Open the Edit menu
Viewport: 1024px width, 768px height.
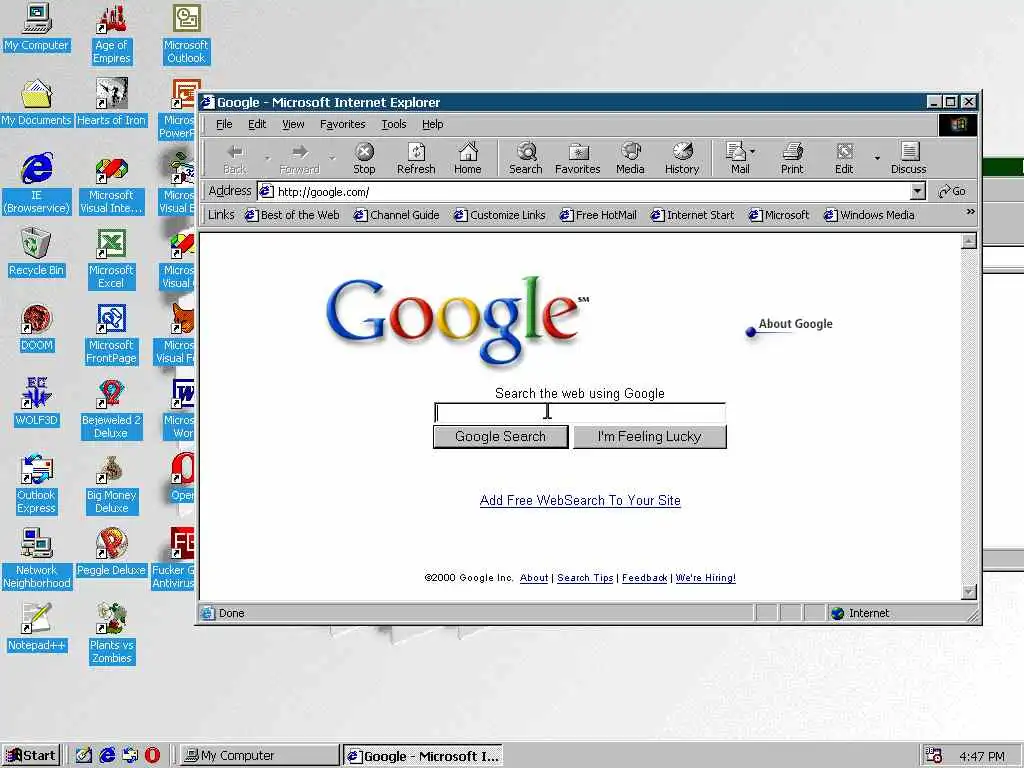pos(257,124)
